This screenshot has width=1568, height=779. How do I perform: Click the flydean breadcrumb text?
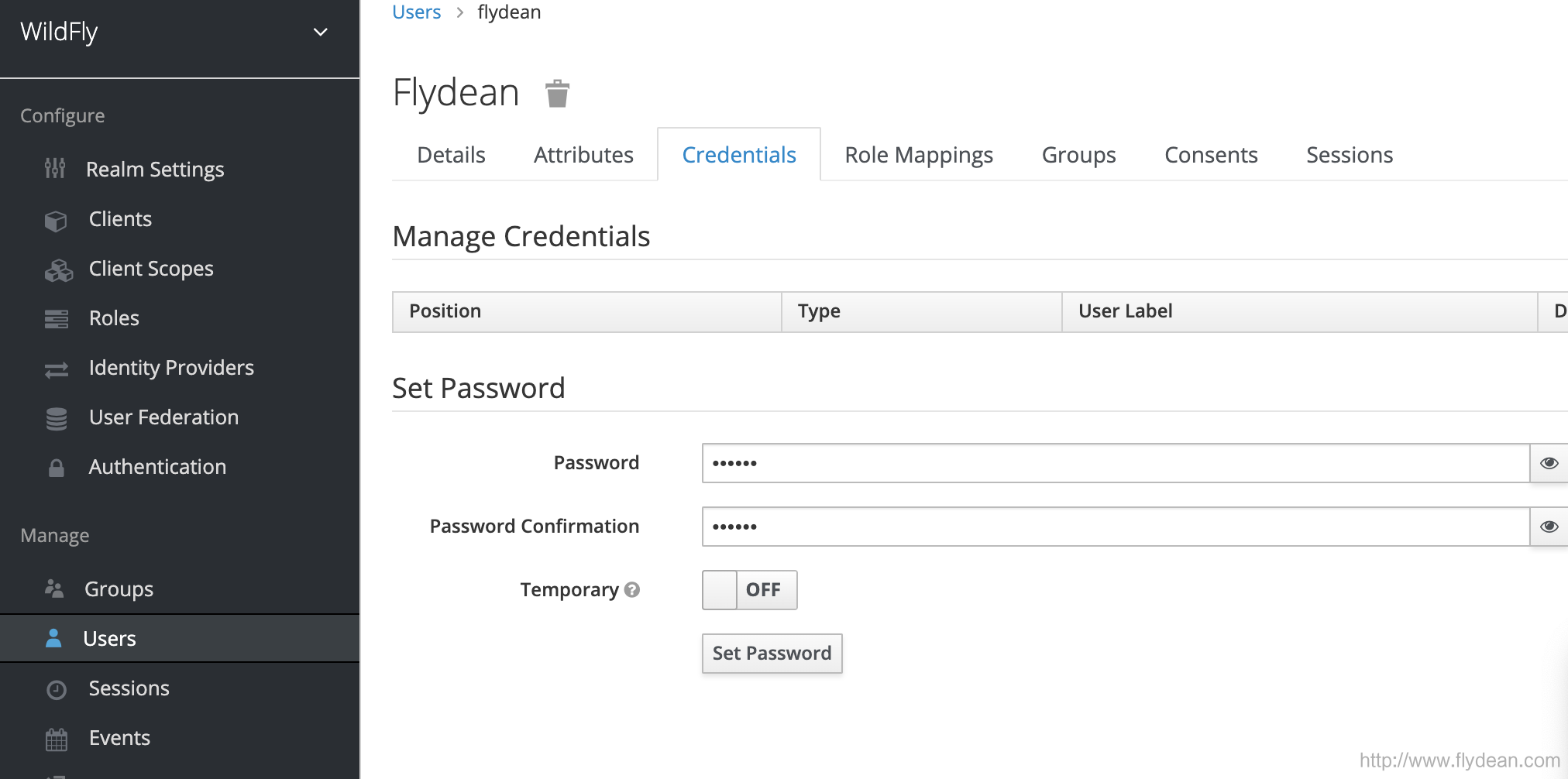(509, 12)
